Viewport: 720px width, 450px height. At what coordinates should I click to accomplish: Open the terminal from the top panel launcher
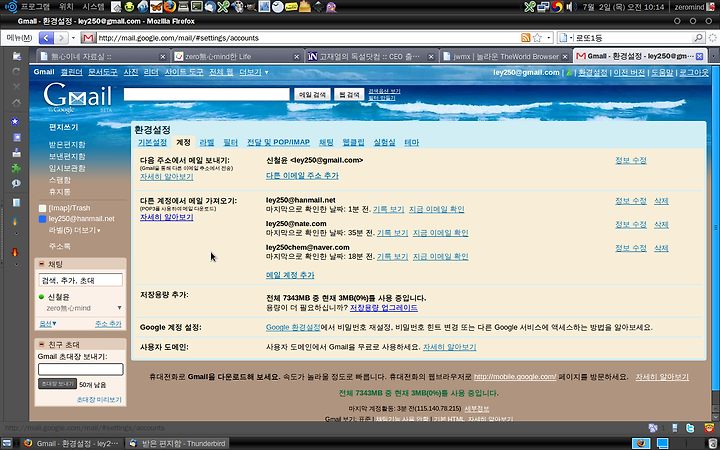pyautogui.click(x=197, y=6)
